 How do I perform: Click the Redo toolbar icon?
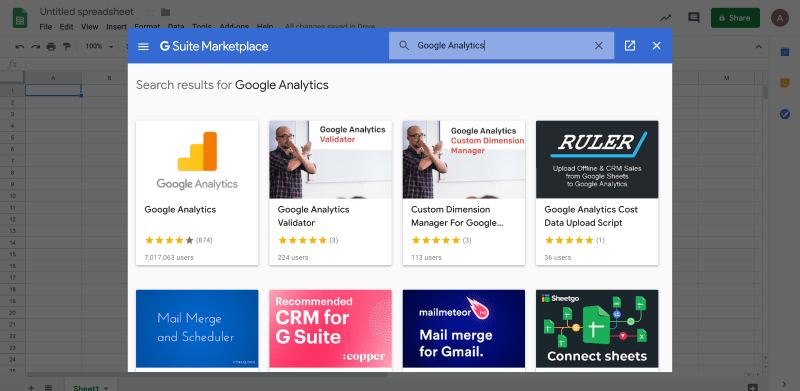(35, 46)
